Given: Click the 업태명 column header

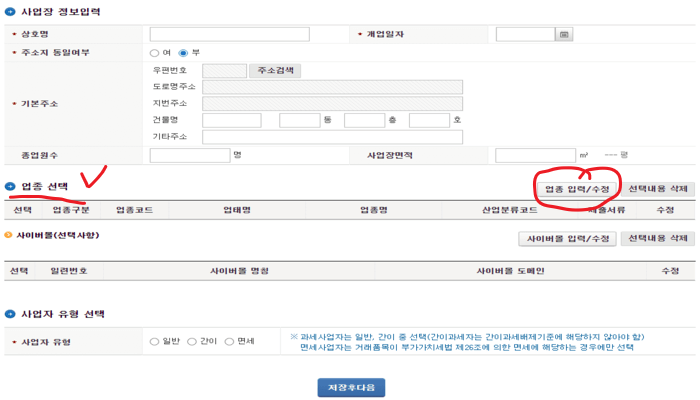Looking at the screenshot, I should (237, 210).
